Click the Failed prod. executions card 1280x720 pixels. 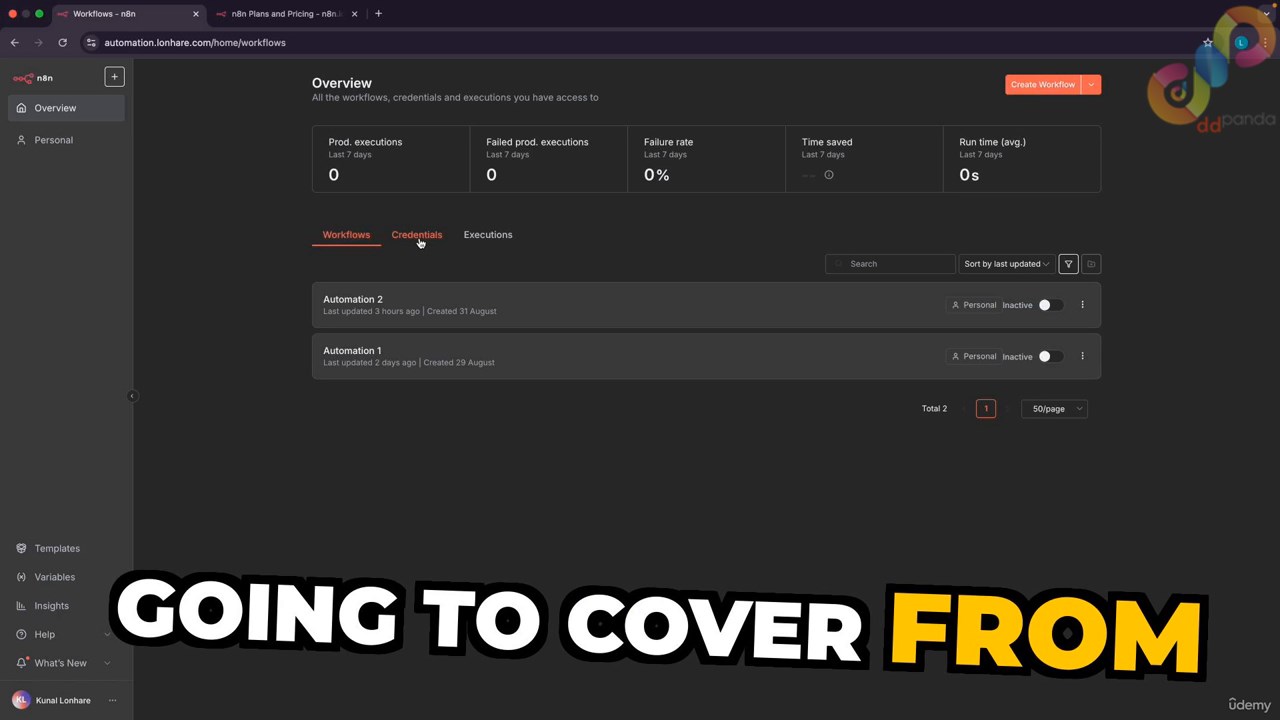(549, 159)
